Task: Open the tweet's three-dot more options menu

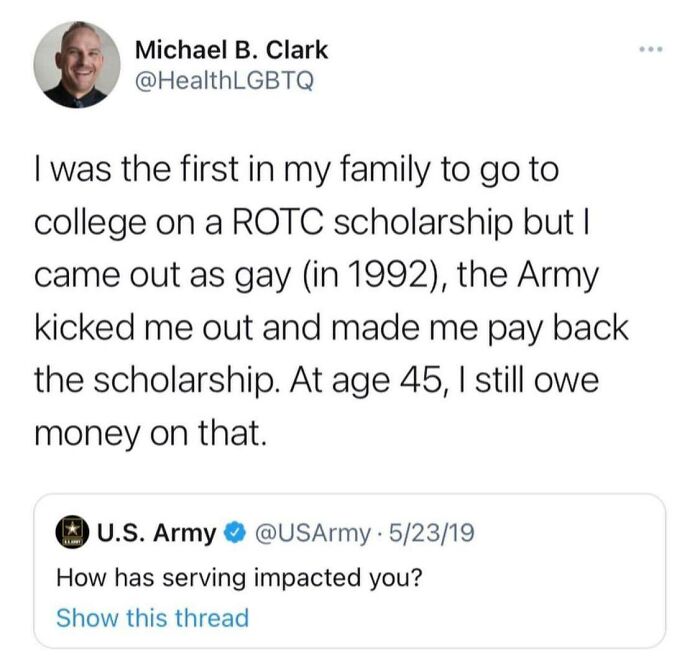Action: tap(651, 47)
